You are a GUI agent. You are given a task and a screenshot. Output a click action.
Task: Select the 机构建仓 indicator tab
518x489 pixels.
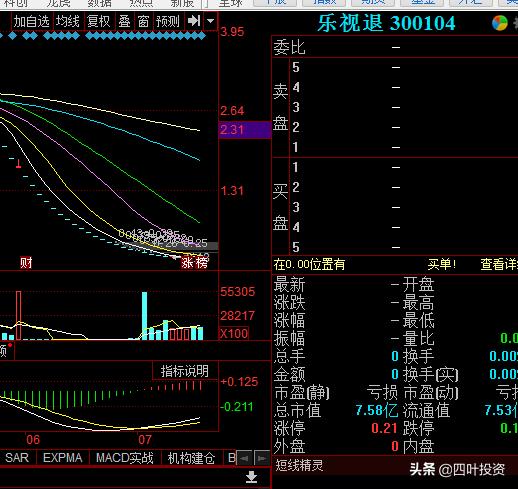point(191,458)
